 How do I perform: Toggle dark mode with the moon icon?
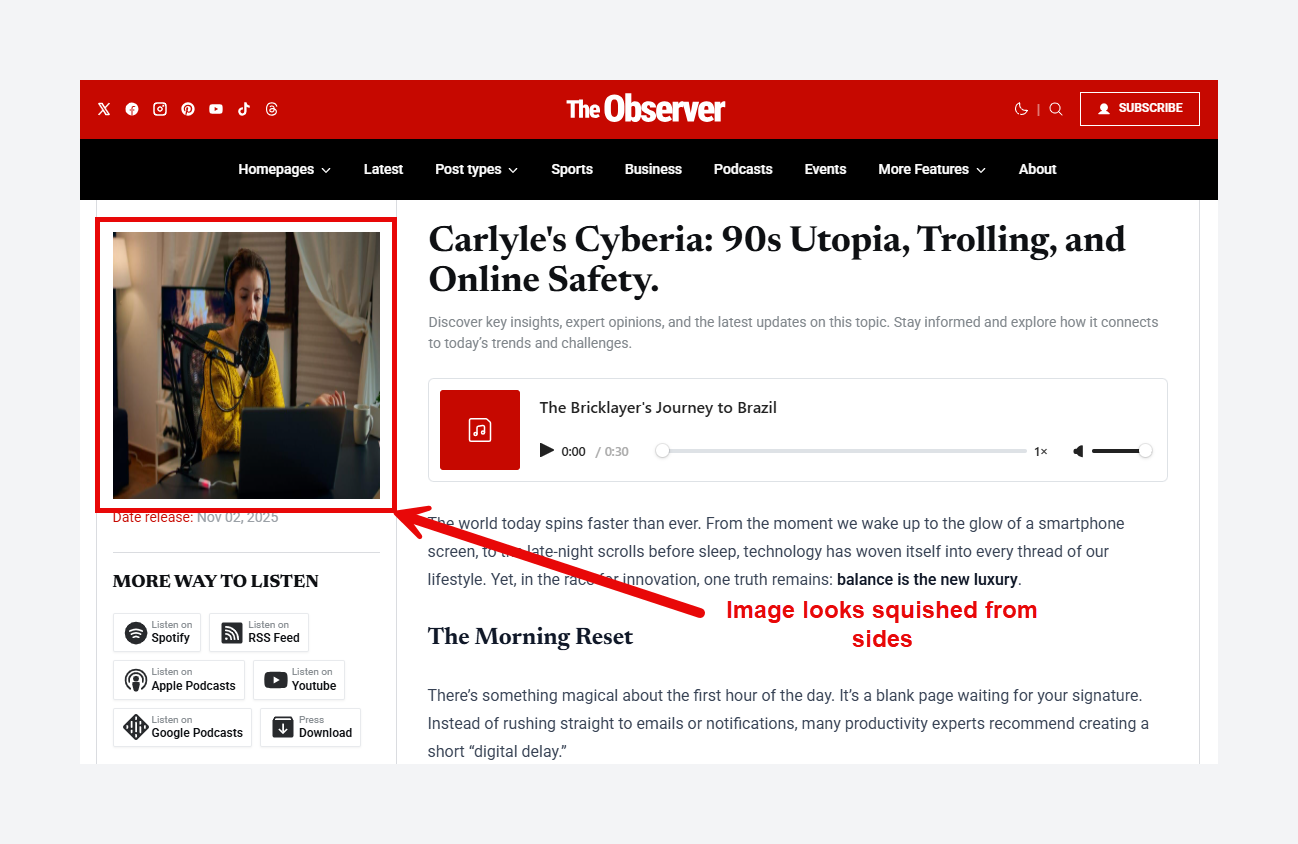[1021, 108]
